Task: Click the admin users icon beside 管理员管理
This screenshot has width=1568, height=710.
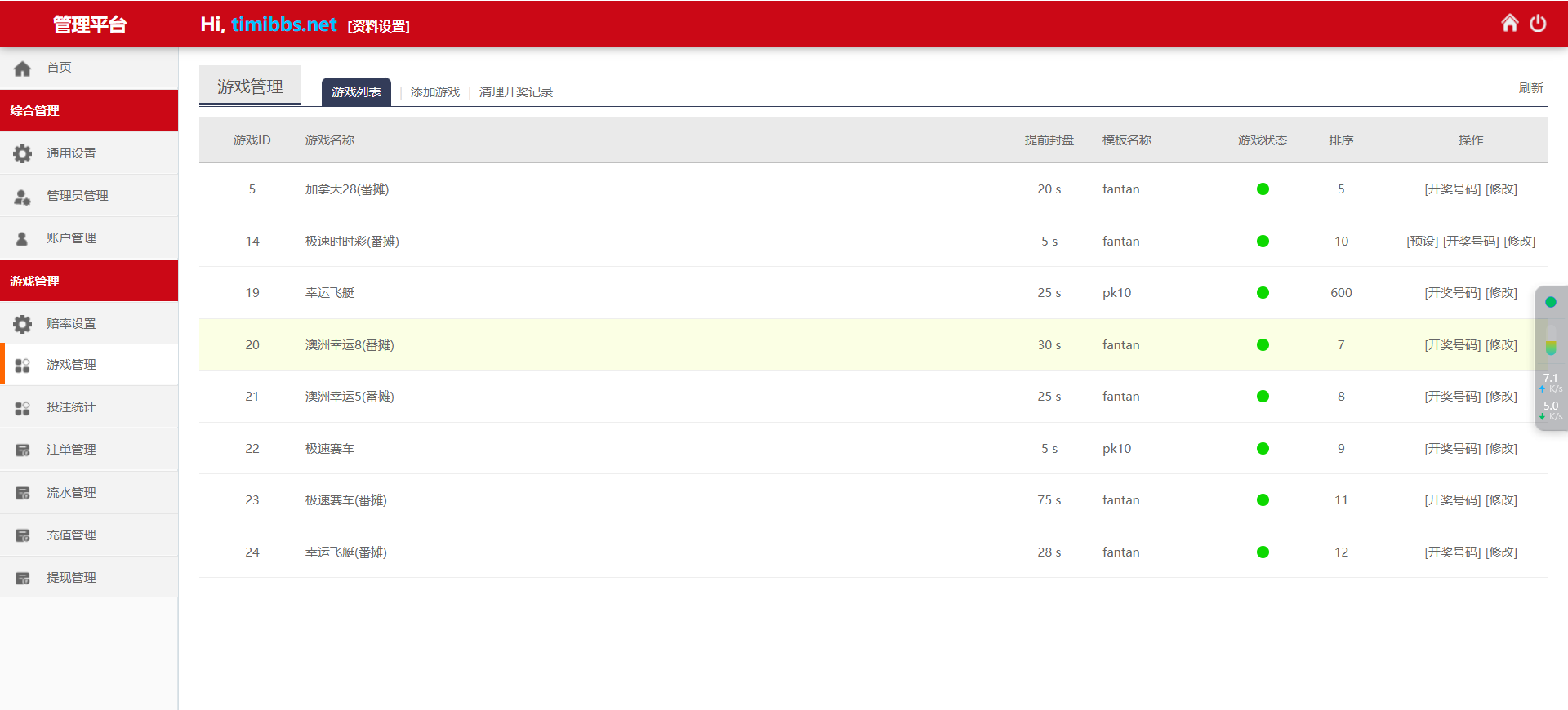Action: point(23,196)
